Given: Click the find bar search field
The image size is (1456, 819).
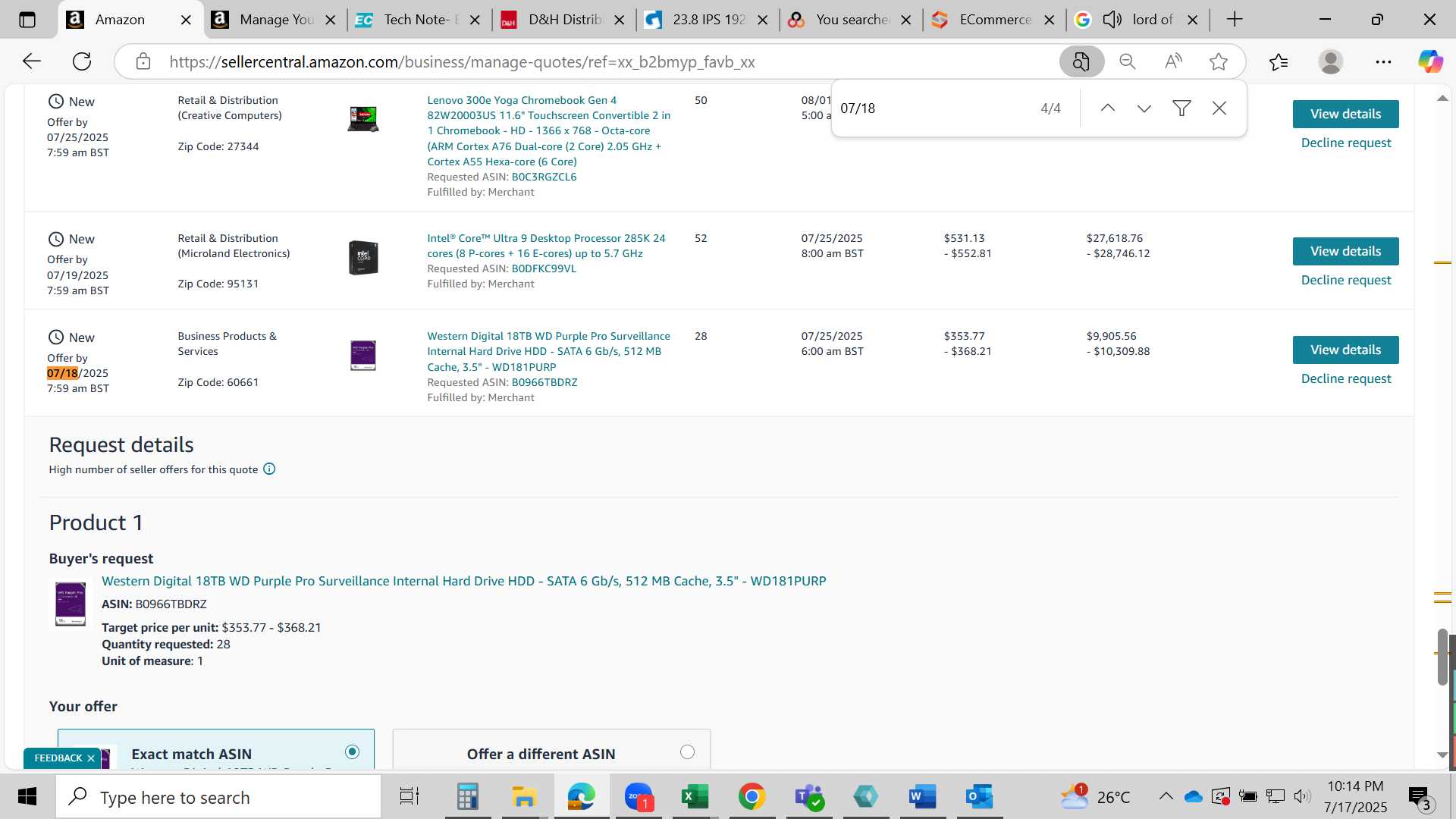Looking at the screenshot, I should click(x=933, y=108).
